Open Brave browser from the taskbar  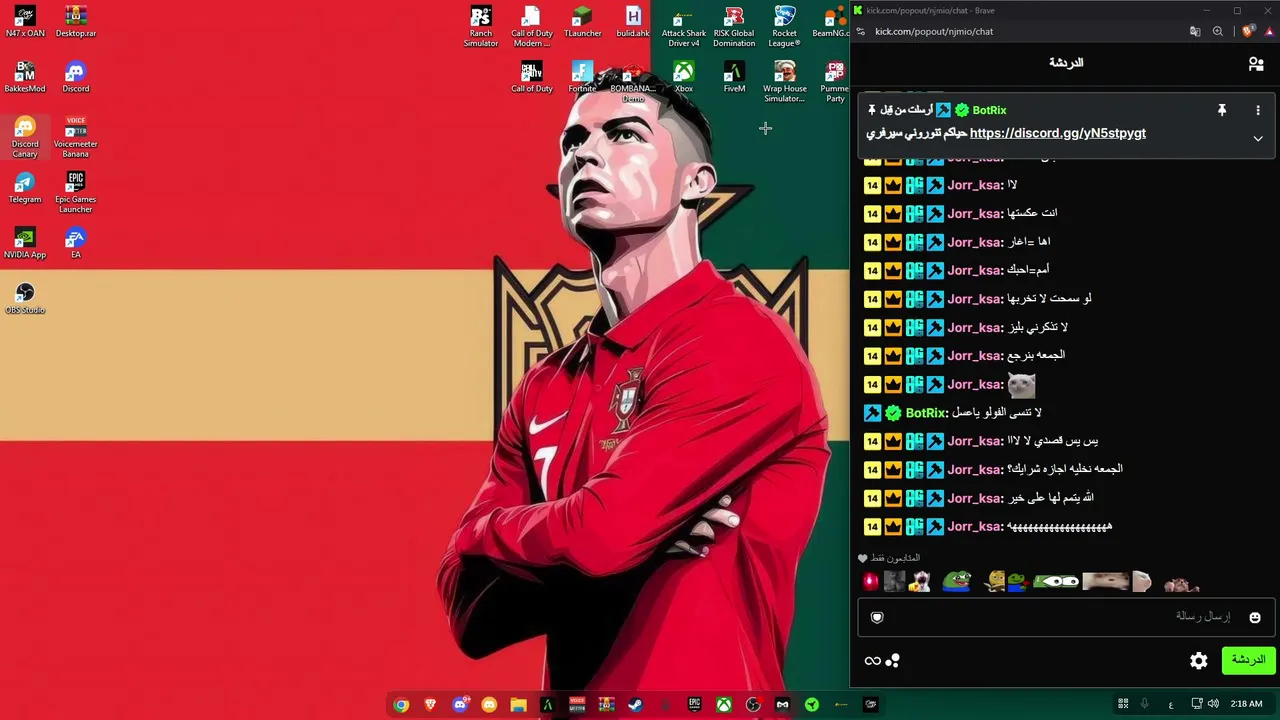click(430, 705)
